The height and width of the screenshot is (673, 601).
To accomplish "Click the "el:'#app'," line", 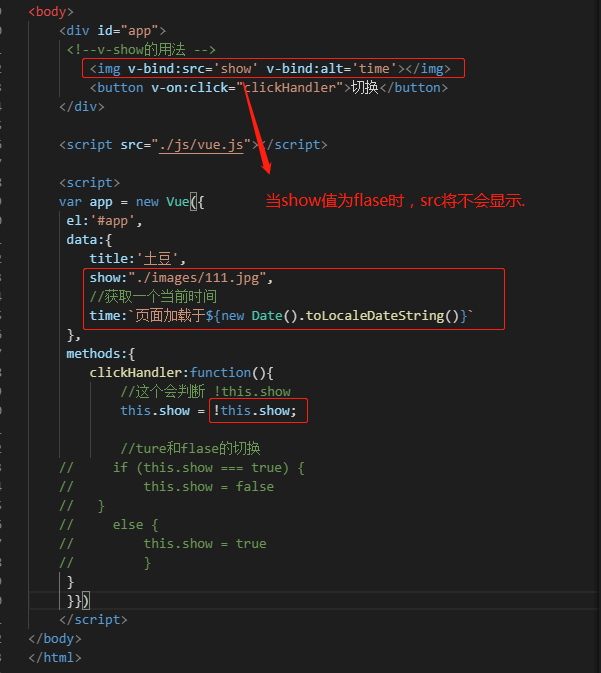I will pos(104,221).
